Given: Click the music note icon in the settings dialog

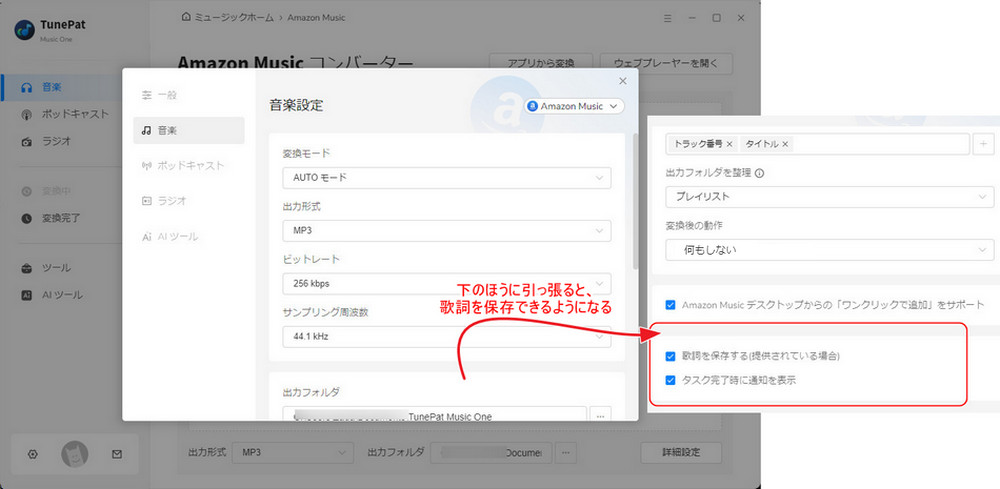Looking at the screenshot, I should pos(147,130).
